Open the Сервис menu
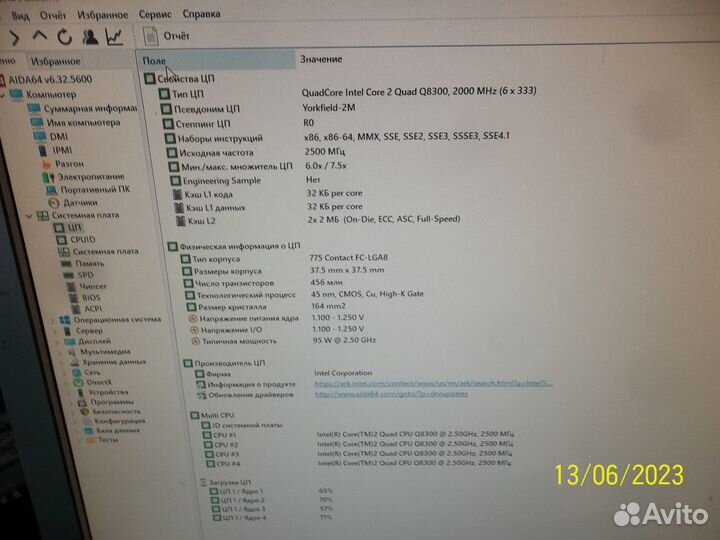Screen dimensions: 720x540 (155, 14)
